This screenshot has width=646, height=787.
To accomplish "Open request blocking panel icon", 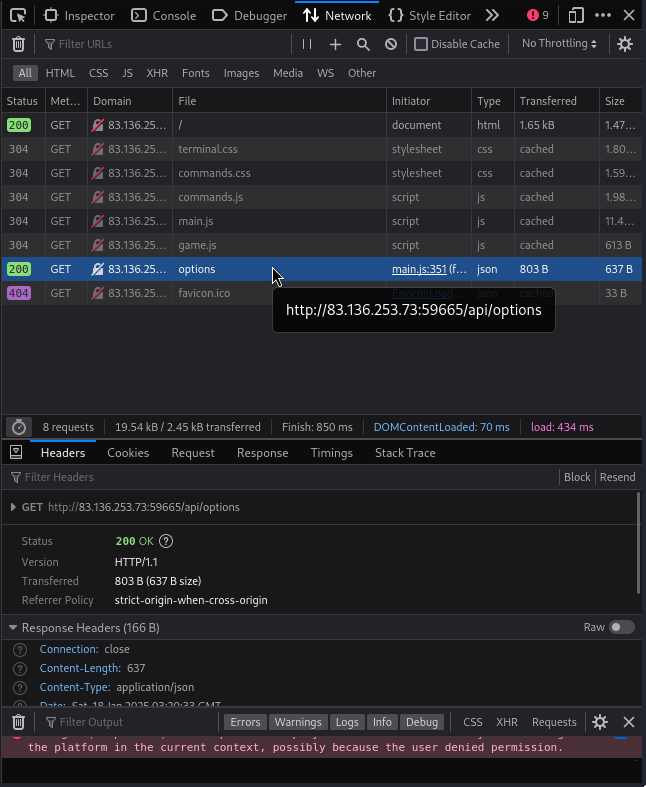I will click(391, 44).
